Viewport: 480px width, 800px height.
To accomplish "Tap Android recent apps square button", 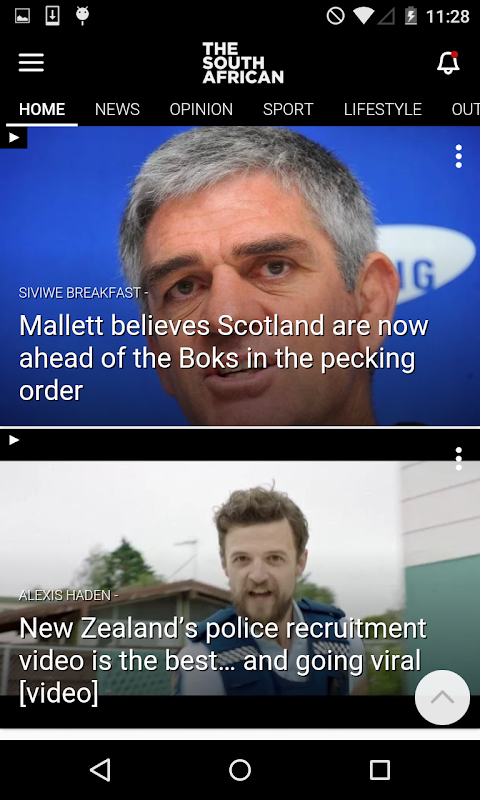I will coord(380,769).
